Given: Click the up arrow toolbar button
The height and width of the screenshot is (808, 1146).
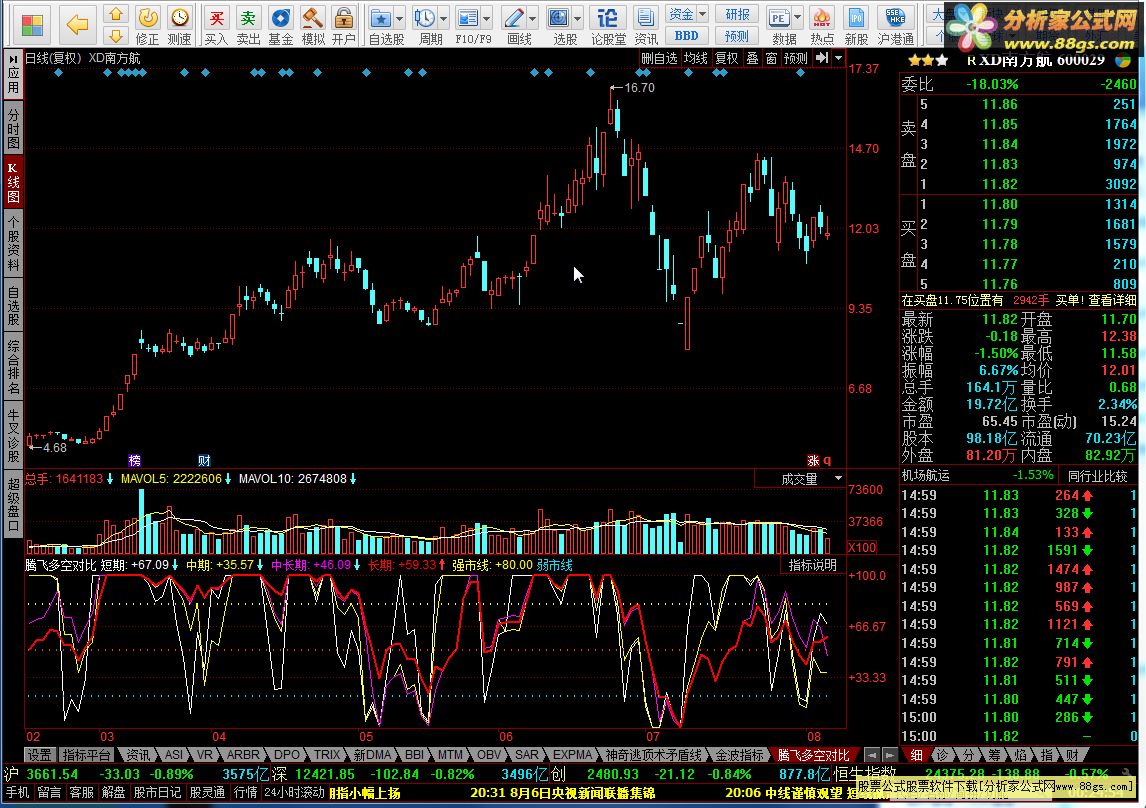Looking at the screenshot, I should (115, 14).
